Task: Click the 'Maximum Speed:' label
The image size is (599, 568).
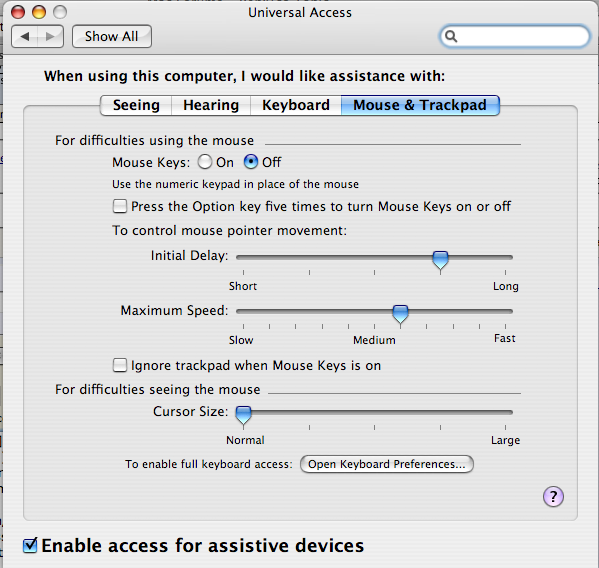Action: (x=174, y=311)
